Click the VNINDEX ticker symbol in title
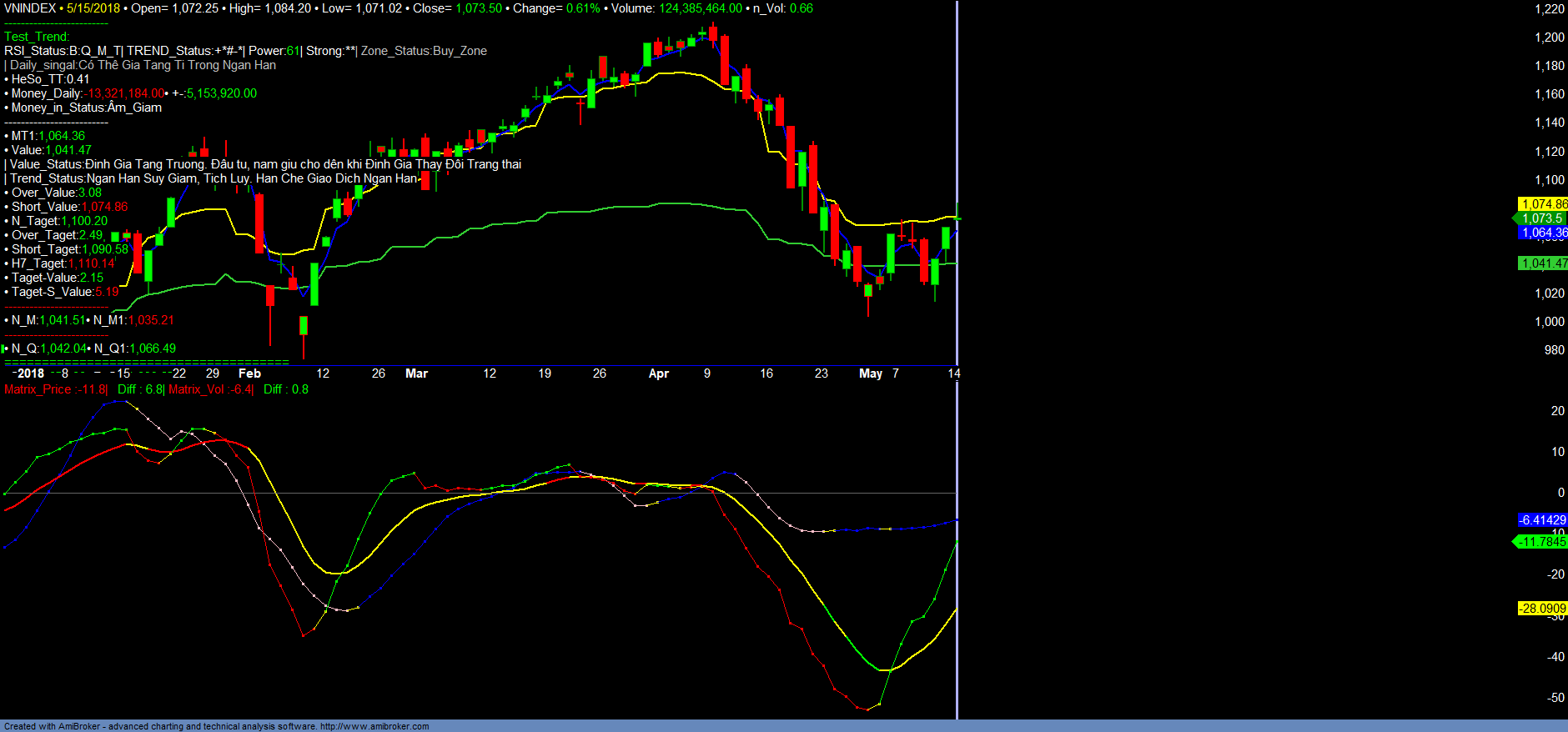The image size is (1568, 732). coord(30,8)
